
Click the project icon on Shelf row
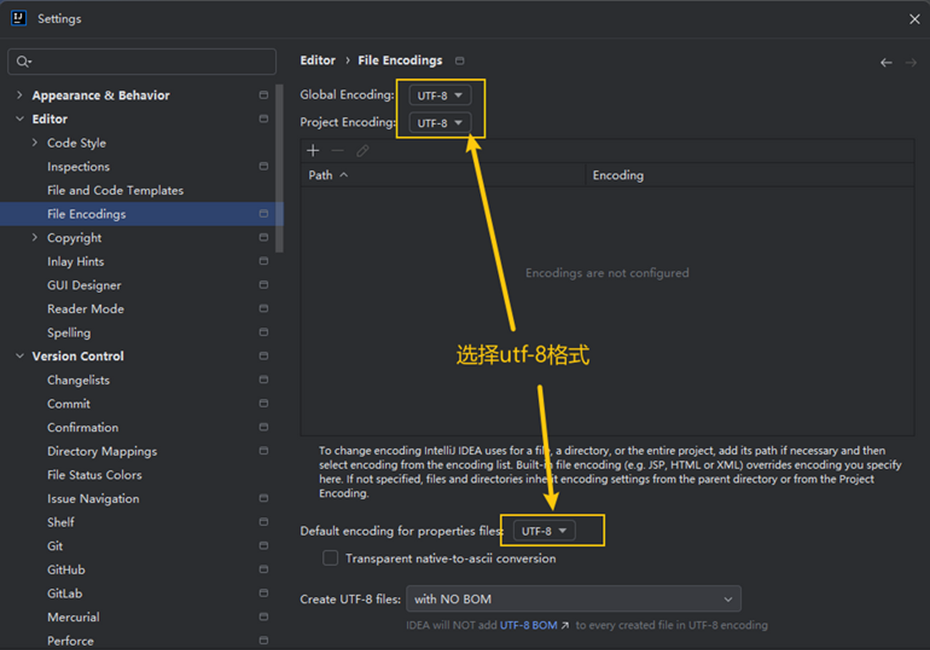click(263, 522)
